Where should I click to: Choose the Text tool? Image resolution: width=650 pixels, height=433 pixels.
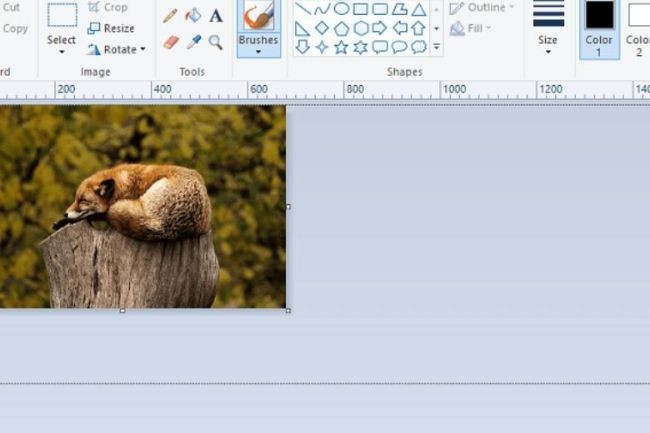(x=215, y=16)
